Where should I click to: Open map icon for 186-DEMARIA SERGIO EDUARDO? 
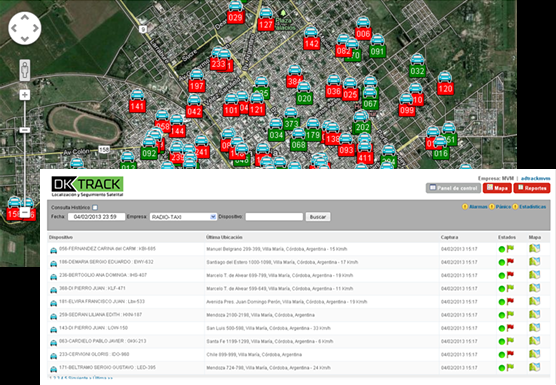pos(534,262)
